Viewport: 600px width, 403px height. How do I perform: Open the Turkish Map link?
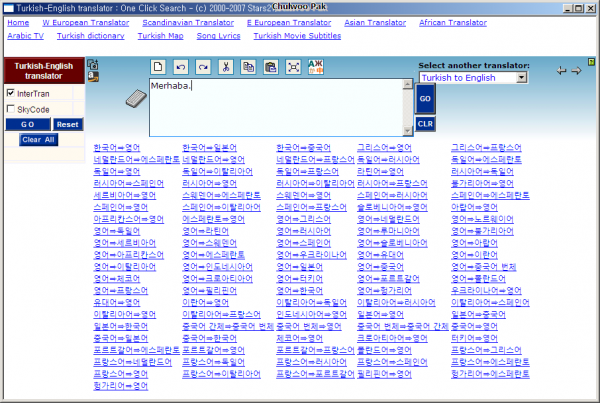pyautogui.click(x=160, y=36)
